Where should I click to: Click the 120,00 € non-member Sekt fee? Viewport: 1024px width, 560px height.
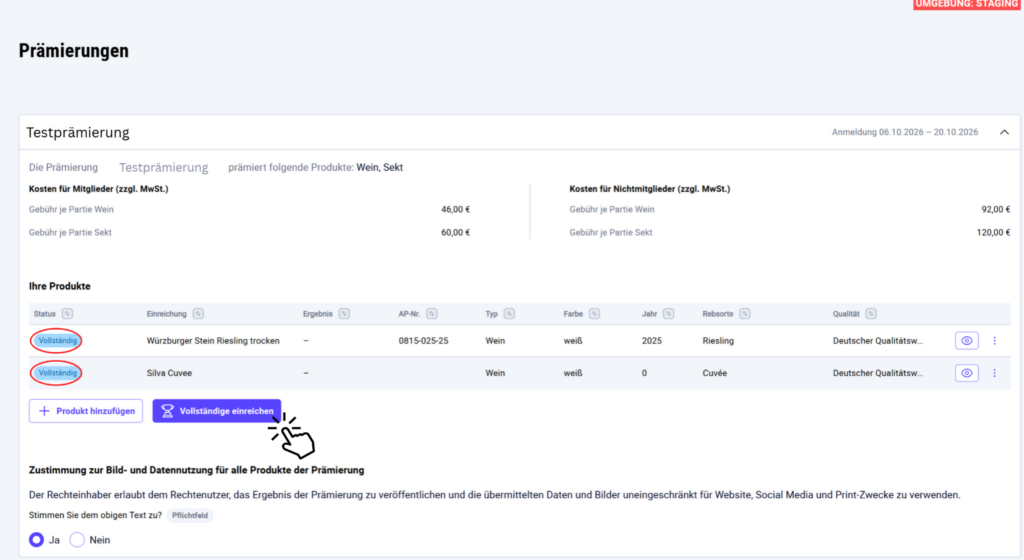tap(993, 232)
